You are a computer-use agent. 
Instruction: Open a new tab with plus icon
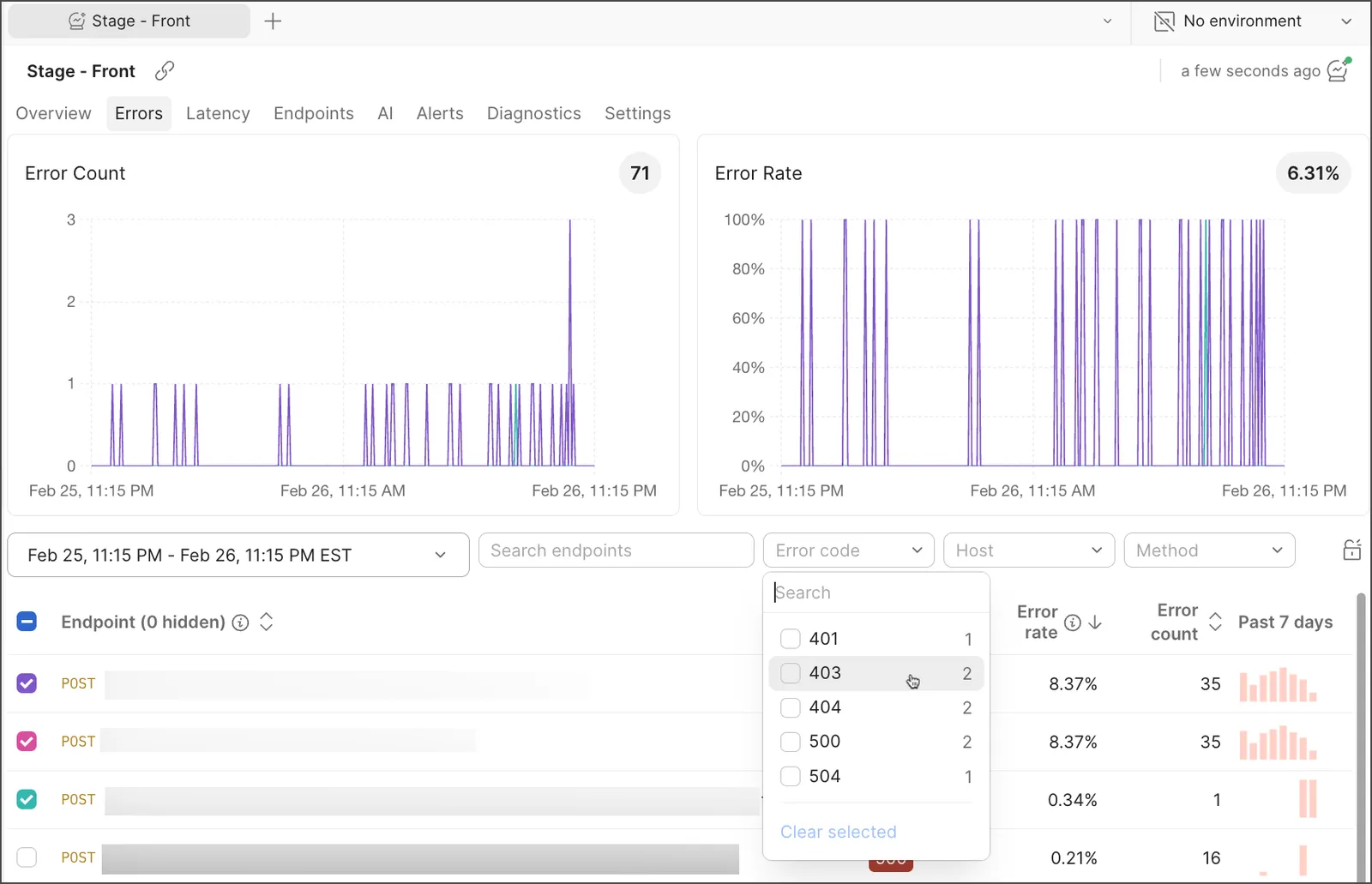tap(273, 21)
